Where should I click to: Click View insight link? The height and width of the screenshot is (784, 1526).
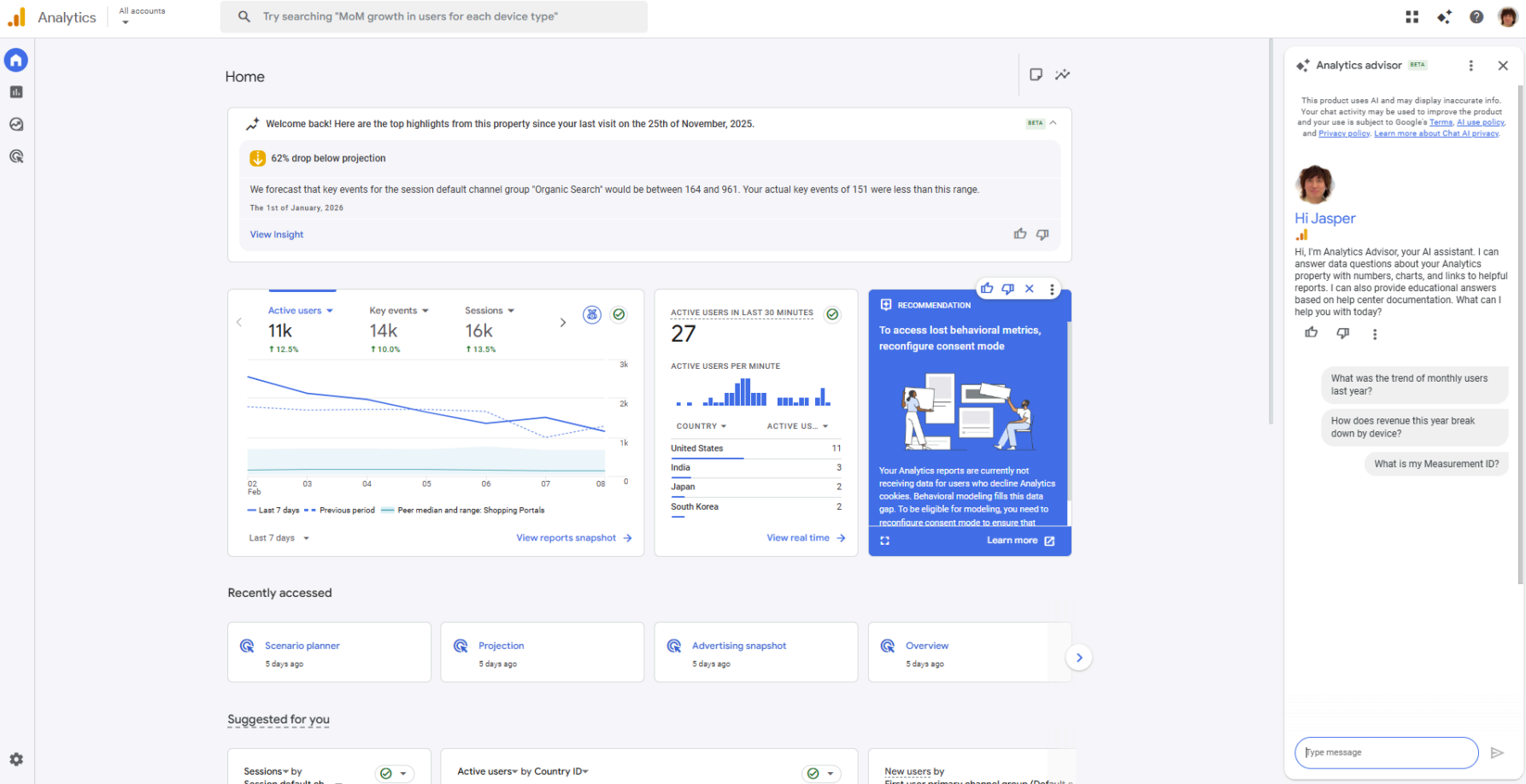click(277, 235)
